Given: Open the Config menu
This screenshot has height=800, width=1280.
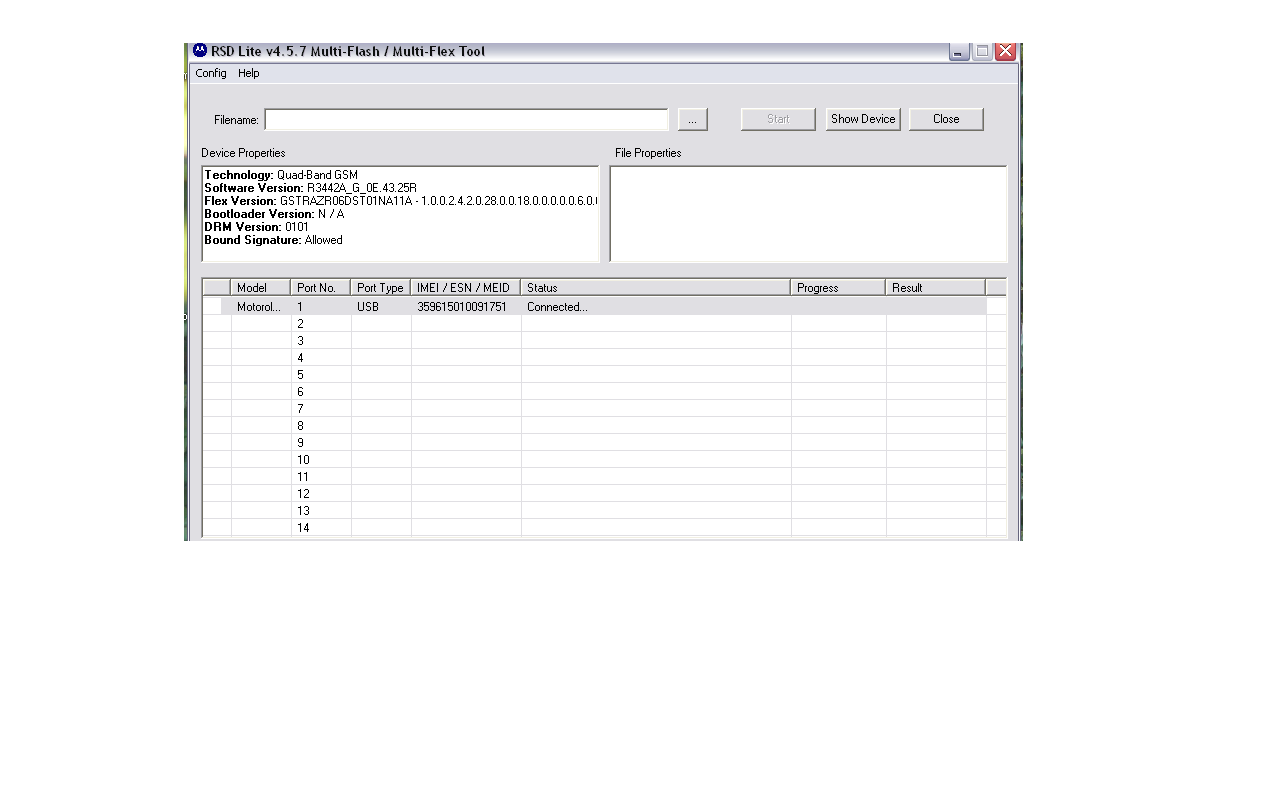Looking at the screenshot, I should 211,73.
